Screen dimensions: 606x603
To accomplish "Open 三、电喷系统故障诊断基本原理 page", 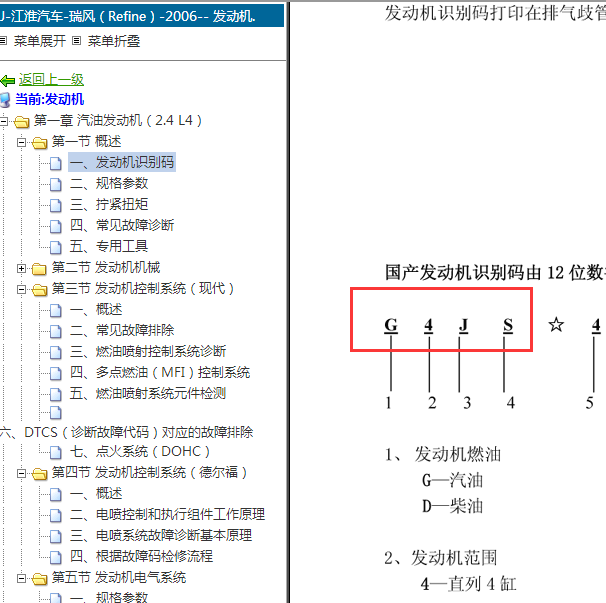I will tap(161, 535).
